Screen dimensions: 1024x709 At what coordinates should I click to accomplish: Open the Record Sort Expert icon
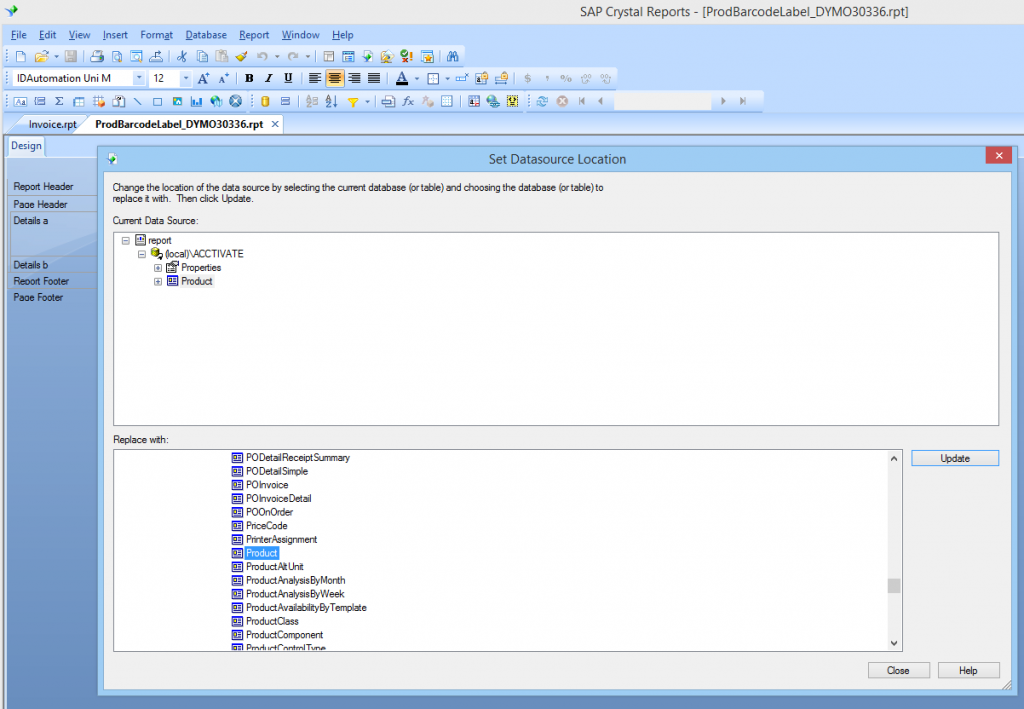[x=332, y=101]
